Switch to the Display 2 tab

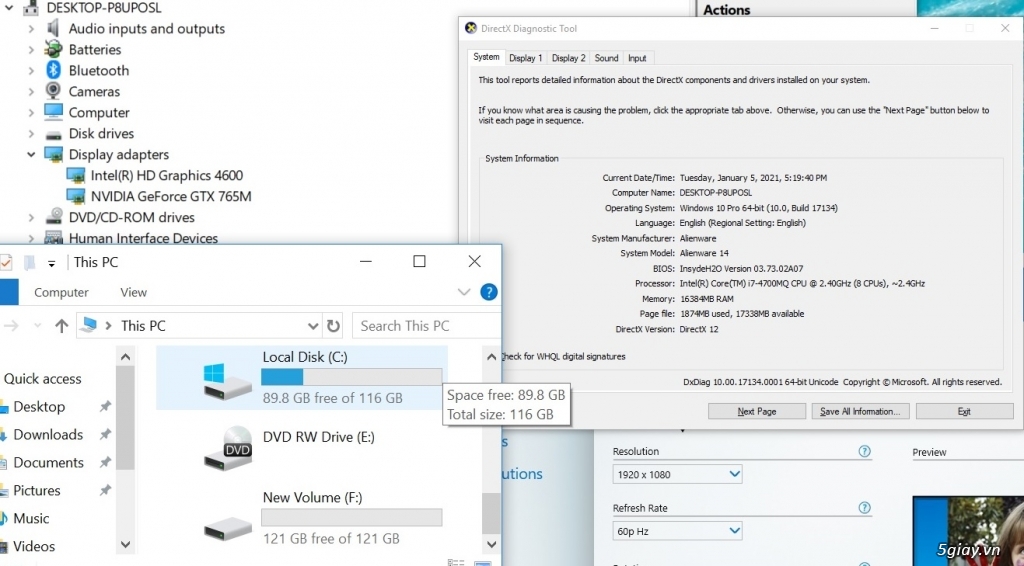pyautogui.click(x=568, y=58)
